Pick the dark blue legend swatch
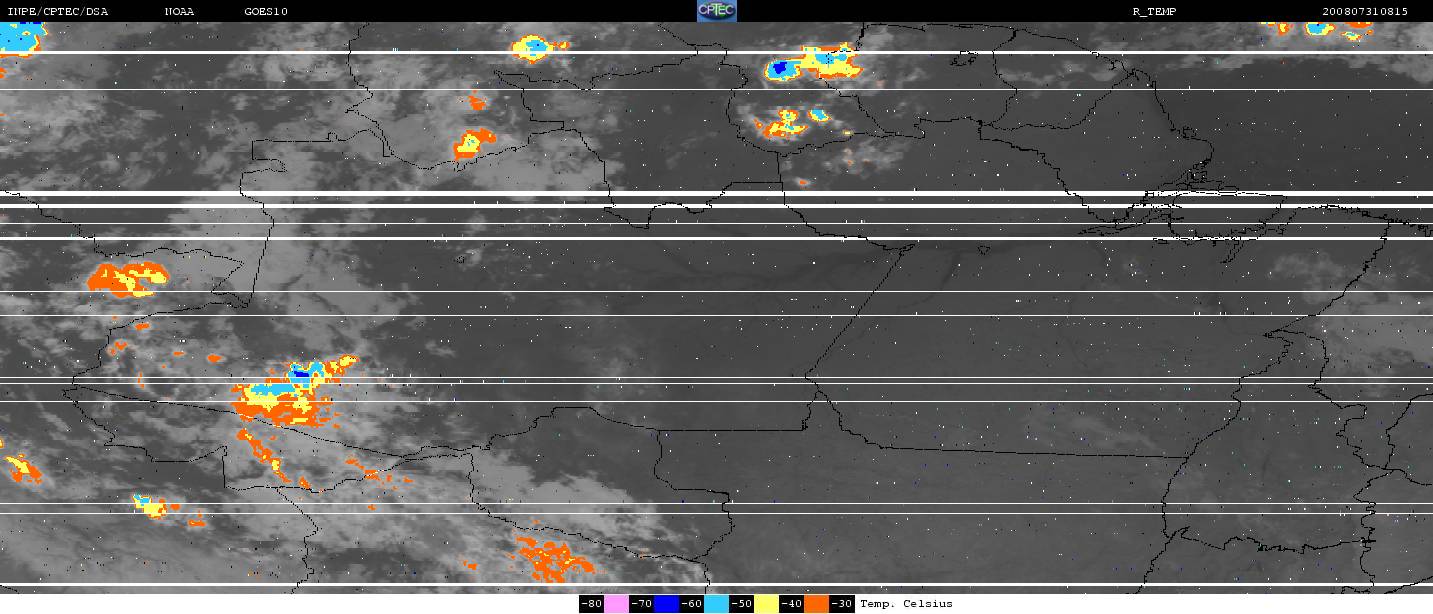This screenshot has width=1433, height=614. click(666, 604)
